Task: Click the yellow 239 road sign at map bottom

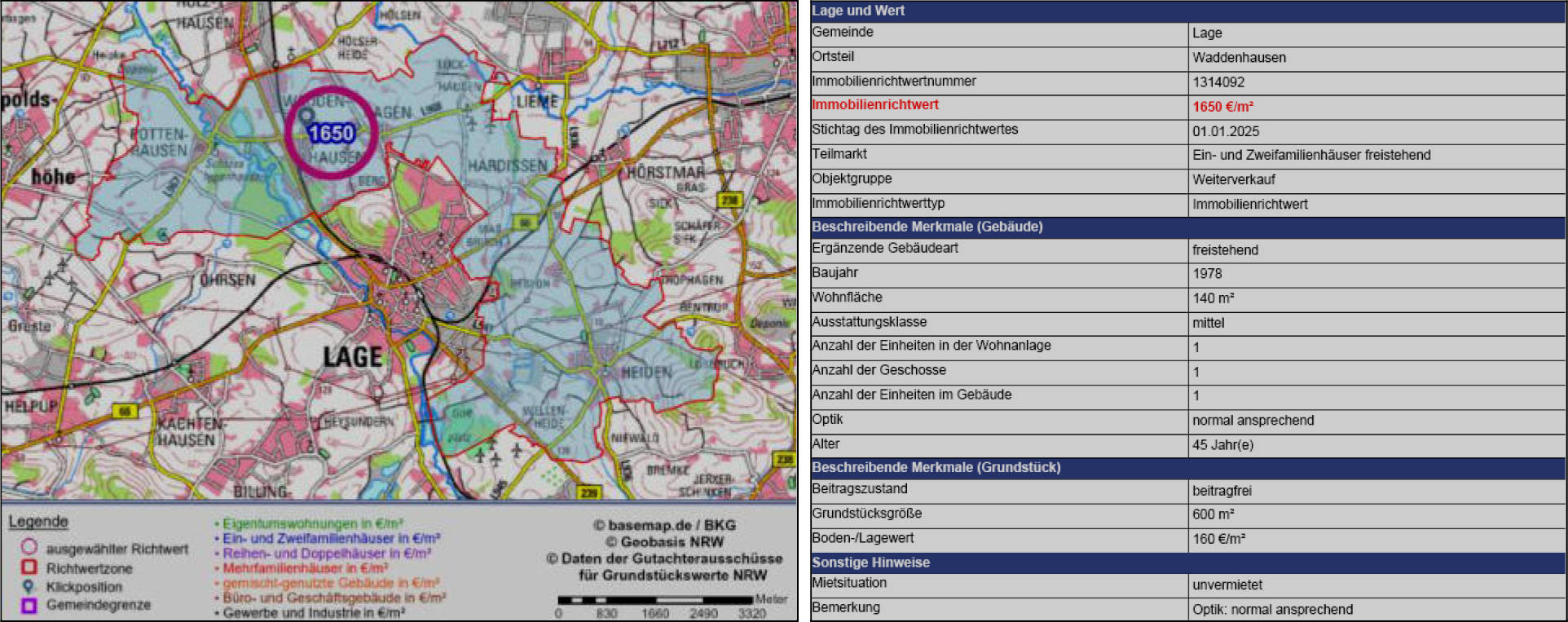Action: point(588,492)
